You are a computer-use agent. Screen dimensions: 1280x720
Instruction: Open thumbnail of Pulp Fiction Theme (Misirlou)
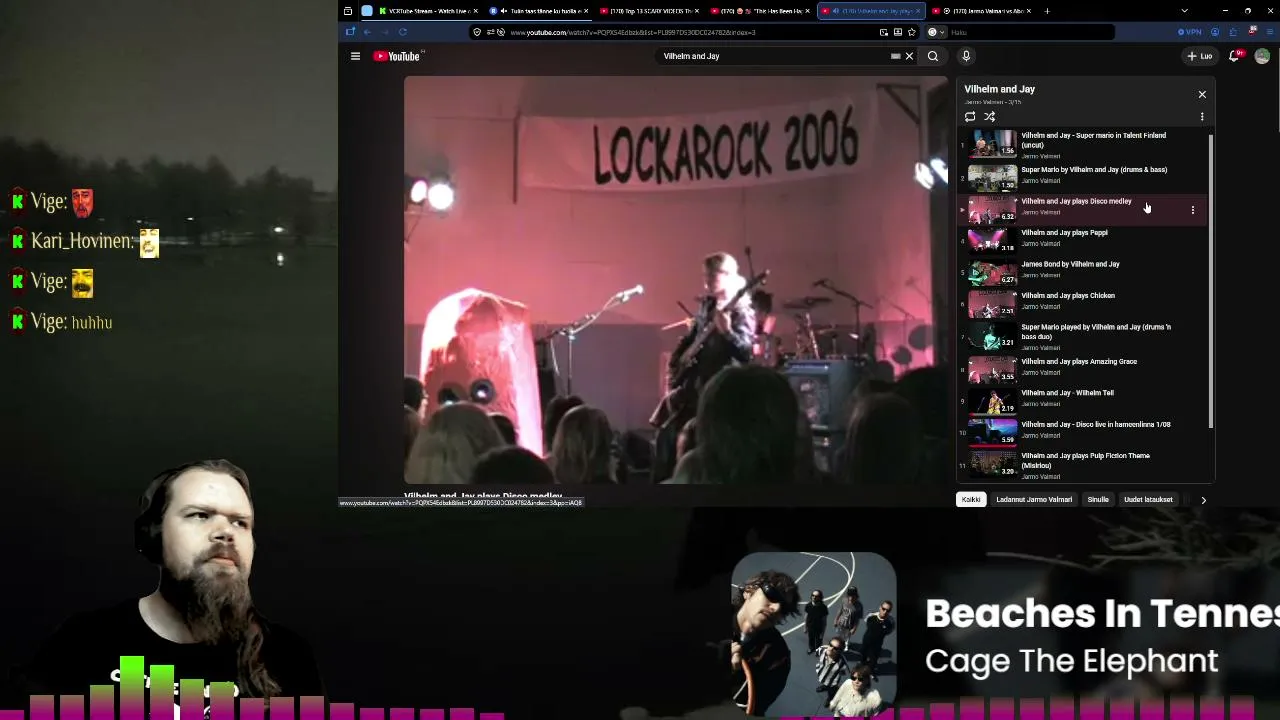[x=992, y=464]
